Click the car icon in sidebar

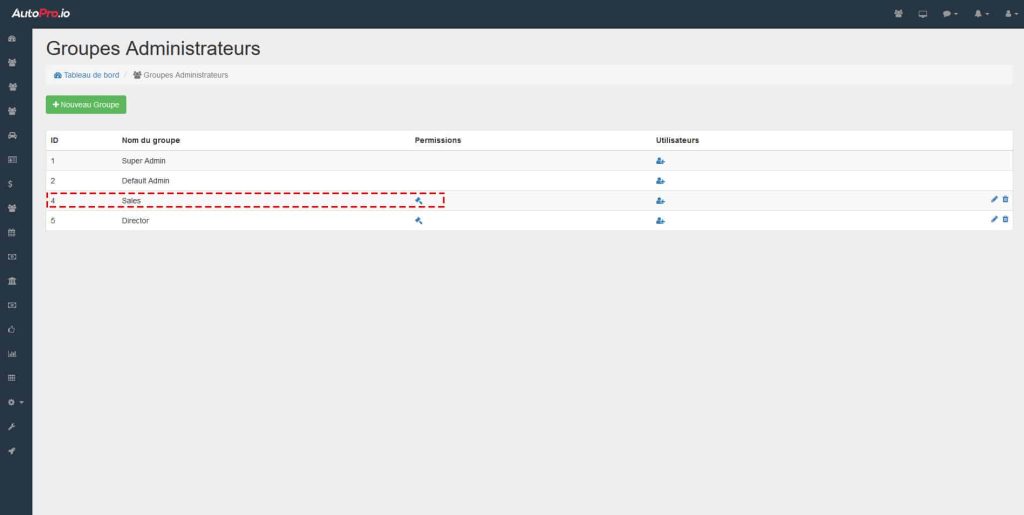12,136
